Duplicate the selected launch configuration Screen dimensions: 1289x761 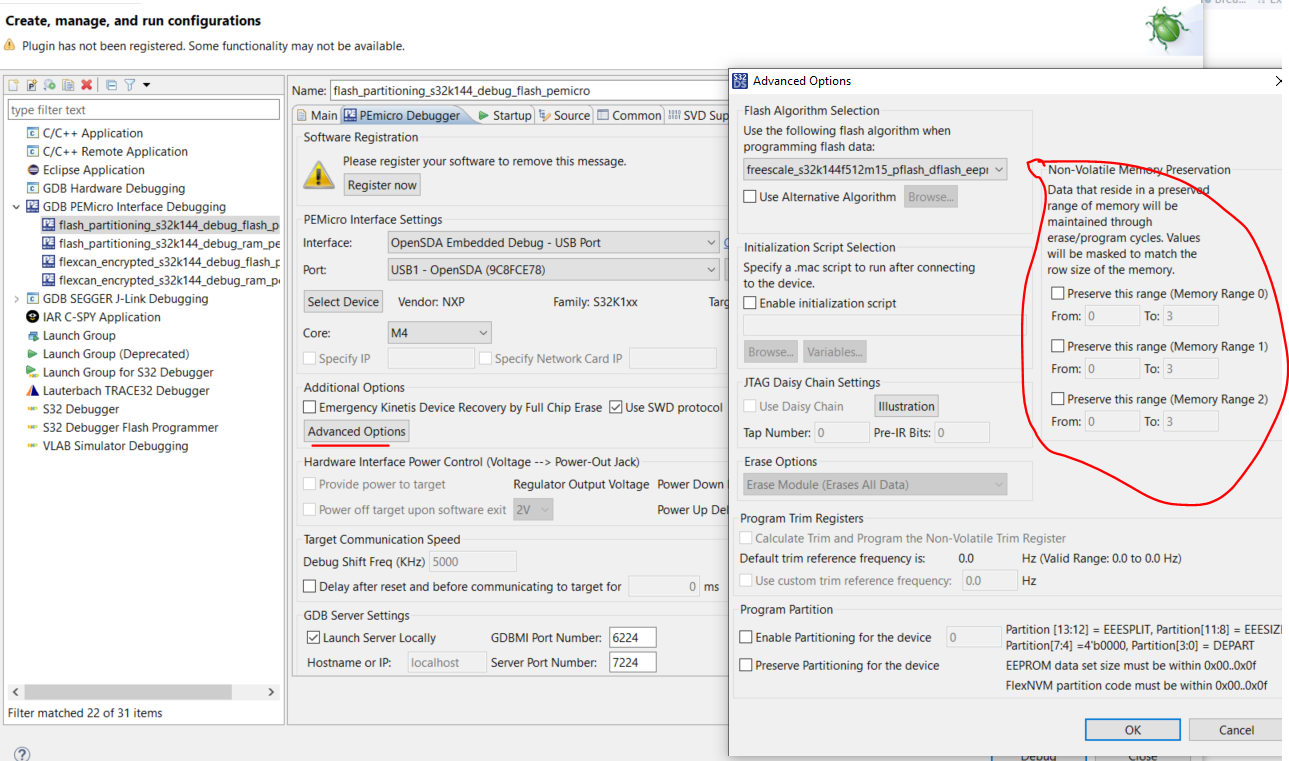(x=68, y=85)
